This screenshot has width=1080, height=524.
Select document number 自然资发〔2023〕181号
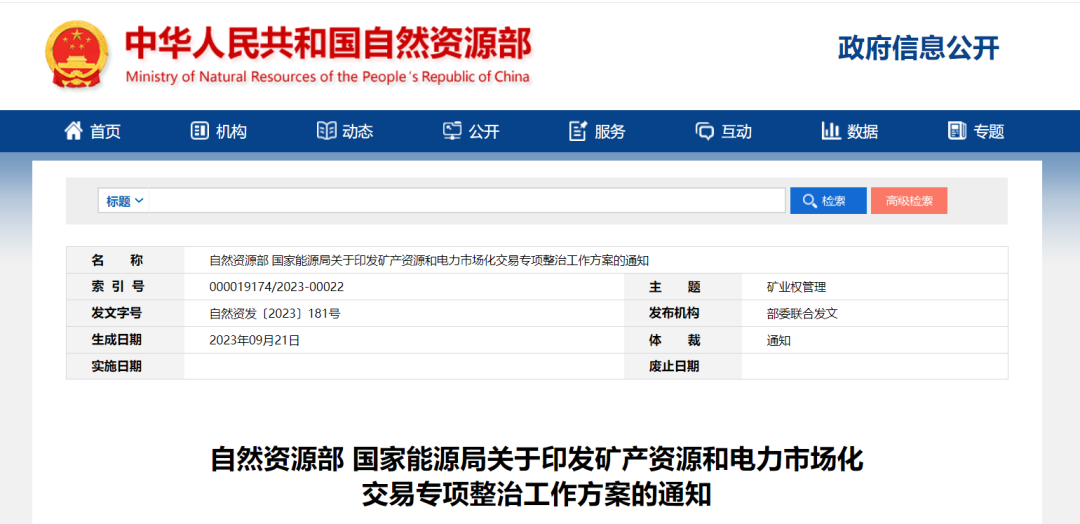(275, 313)
